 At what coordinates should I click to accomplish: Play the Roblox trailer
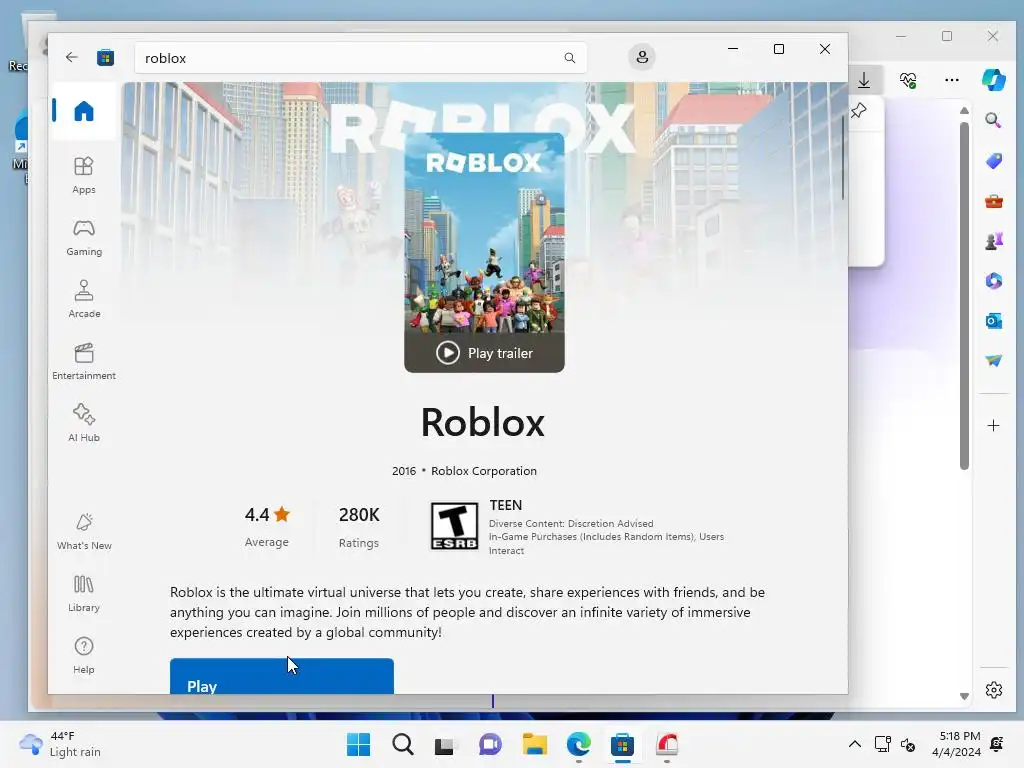click(x=485, y=353)
